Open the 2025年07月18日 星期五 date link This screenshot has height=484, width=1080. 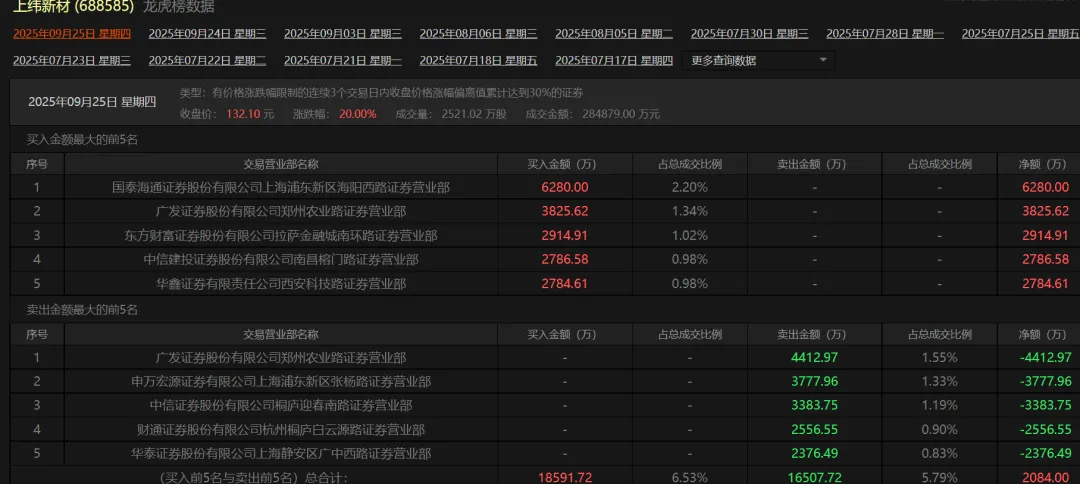[x=479, y=61]
